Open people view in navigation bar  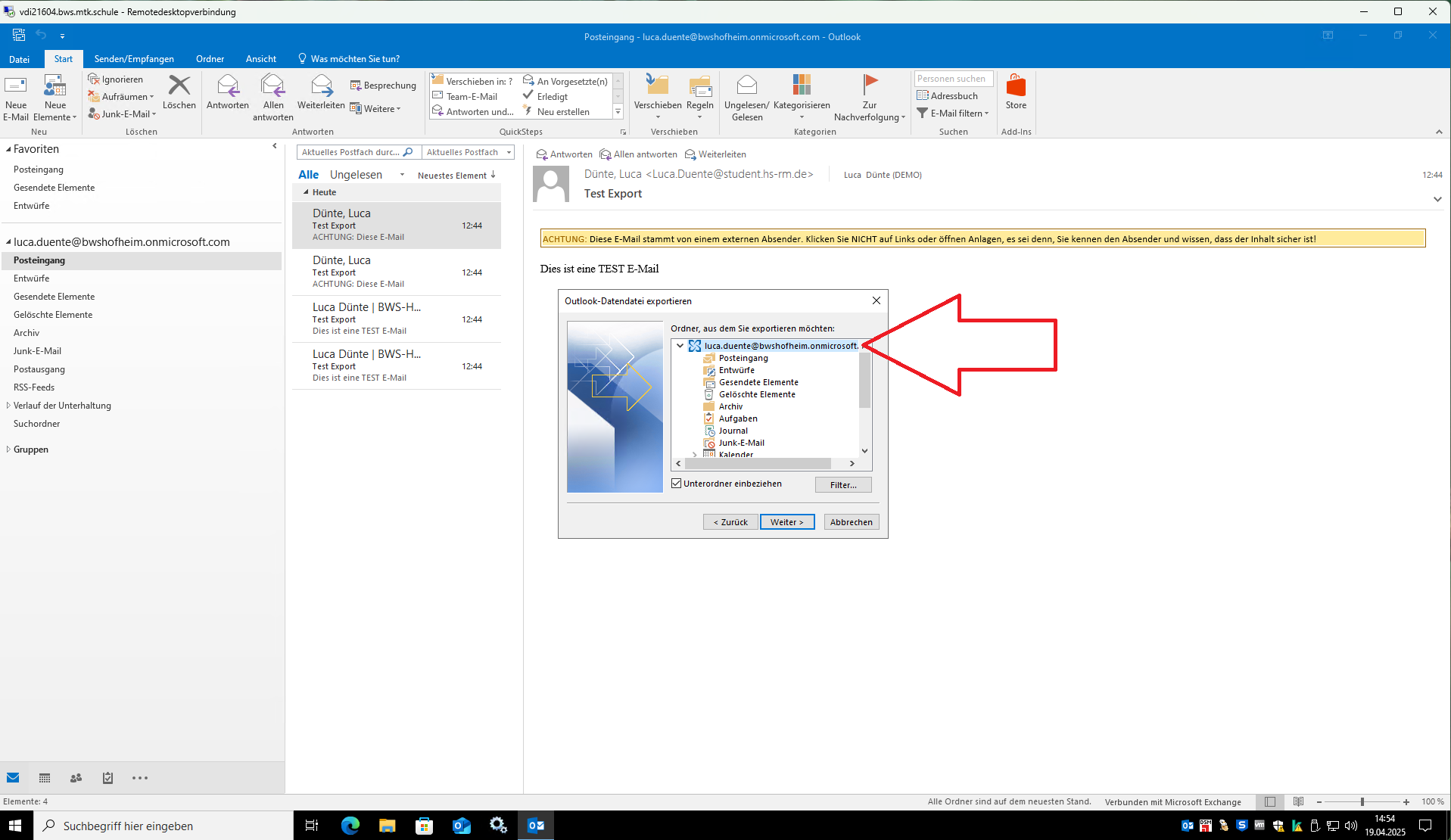(x=76, y=778)
